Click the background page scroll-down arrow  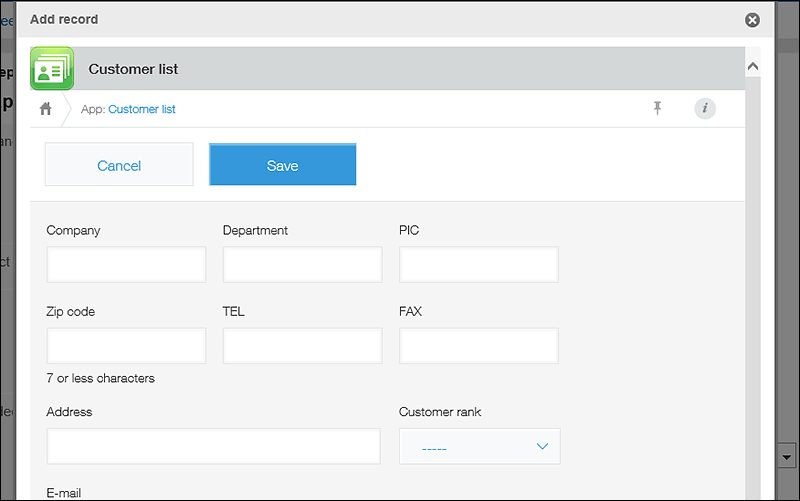tap(786, 457)
